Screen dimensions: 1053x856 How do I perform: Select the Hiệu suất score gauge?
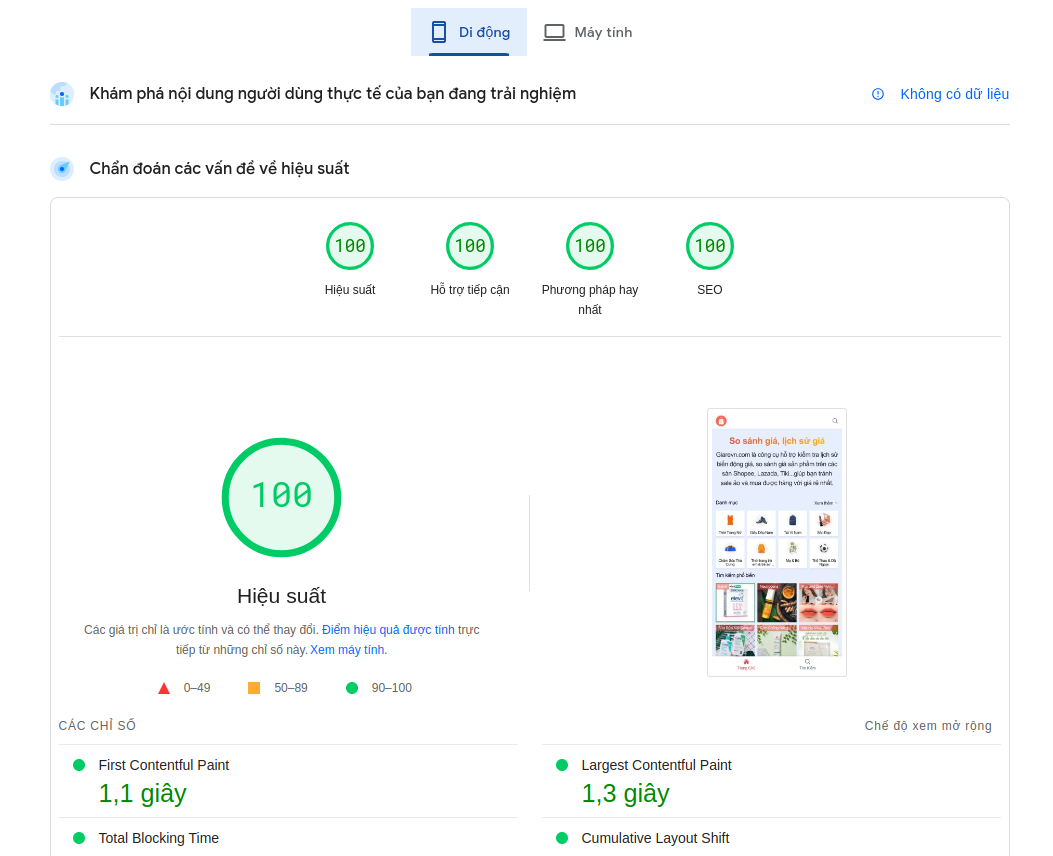pos(350,246)
